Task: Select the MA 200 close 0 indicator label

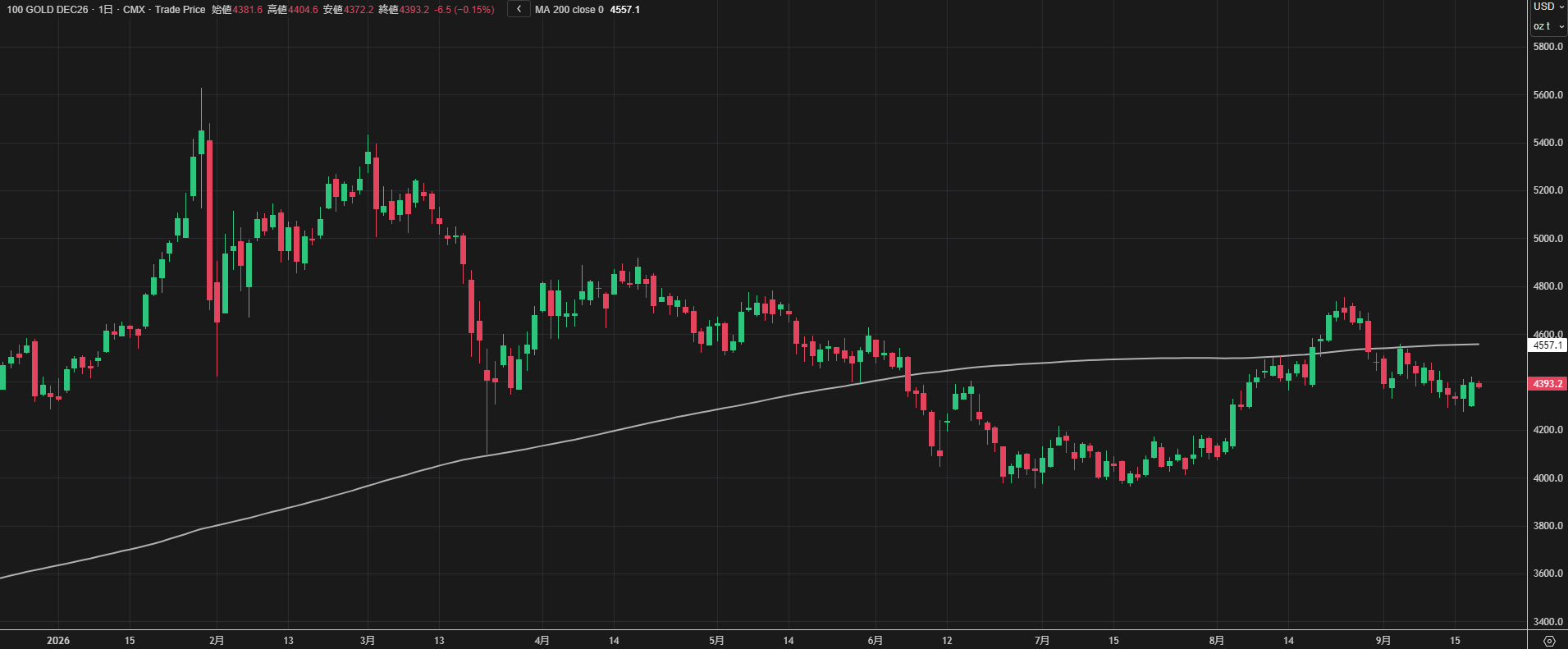Action: [569, 10]
